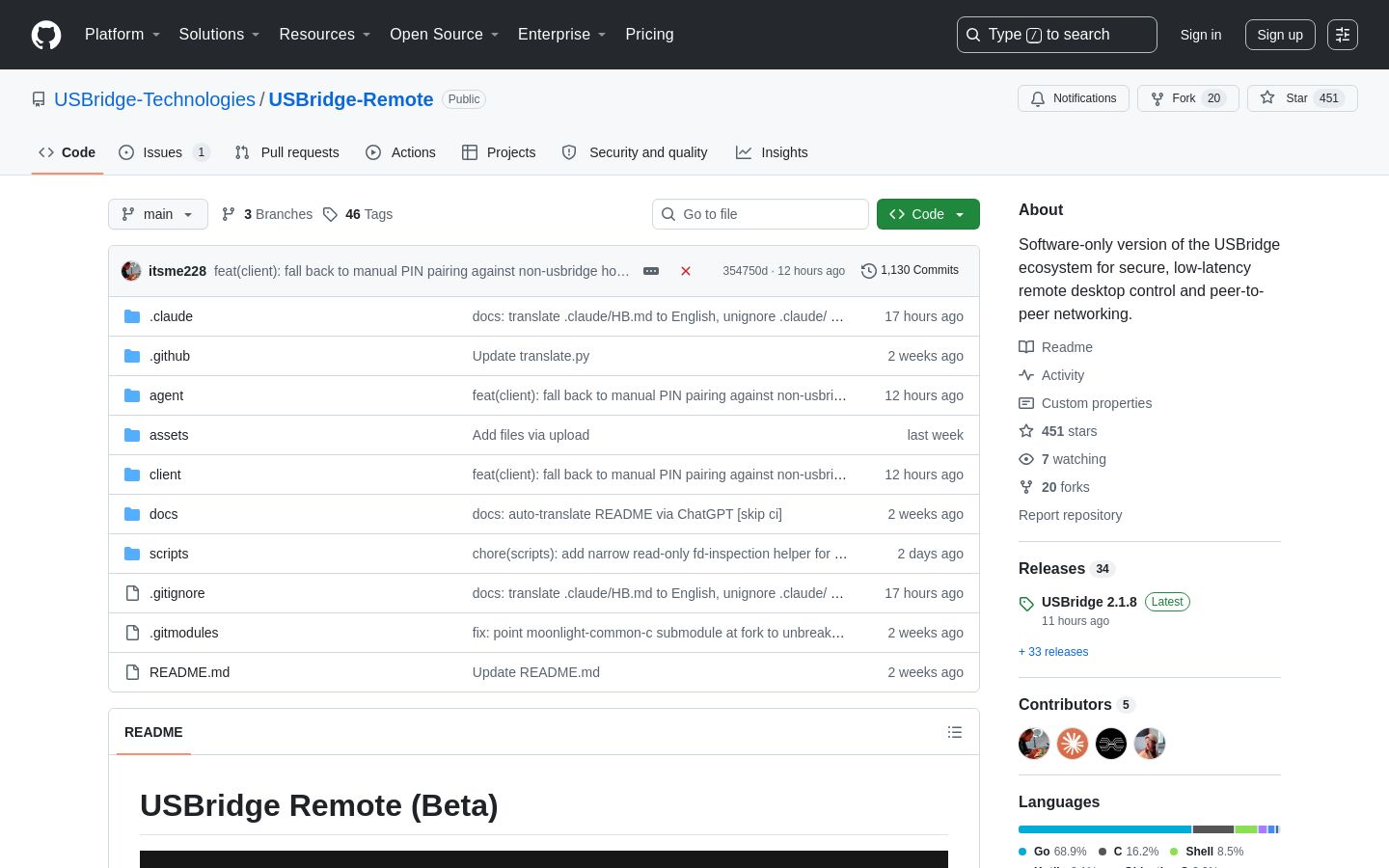Click the settings sliders icon in the header

(1343, 35)
